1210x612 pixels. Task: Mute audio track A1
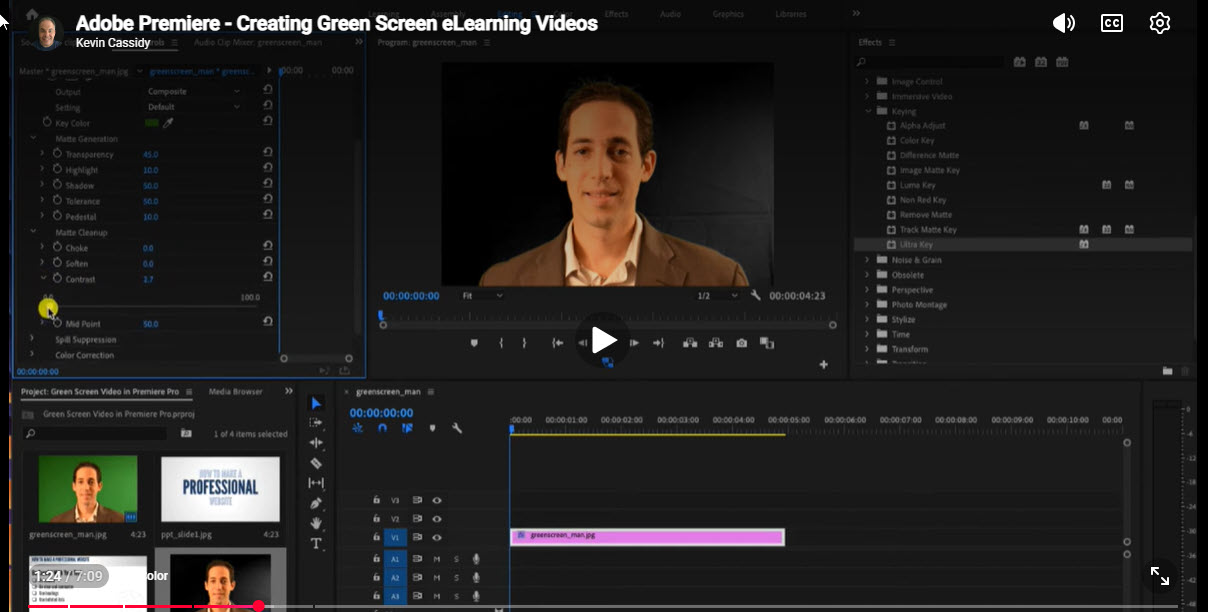(x=437, y=559)
